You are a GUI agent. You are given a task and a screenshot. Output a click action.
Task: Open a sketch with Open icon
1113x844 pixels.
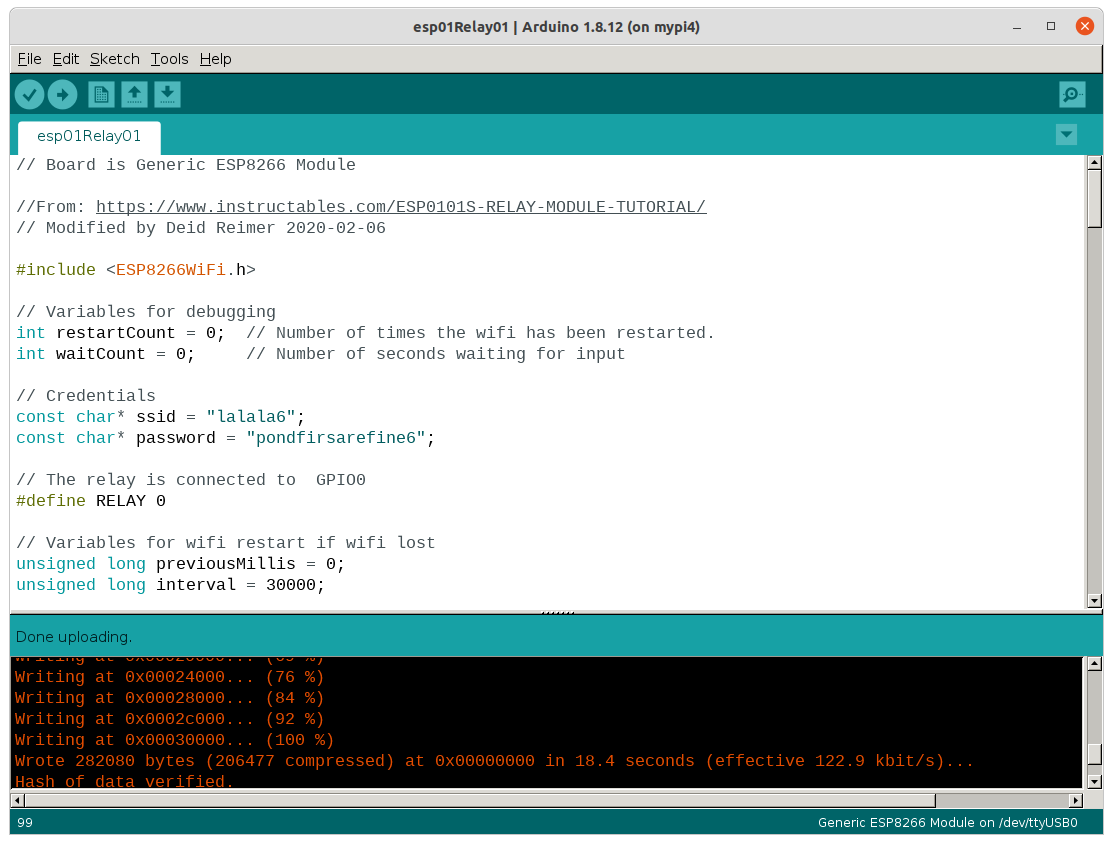point(134,94)
